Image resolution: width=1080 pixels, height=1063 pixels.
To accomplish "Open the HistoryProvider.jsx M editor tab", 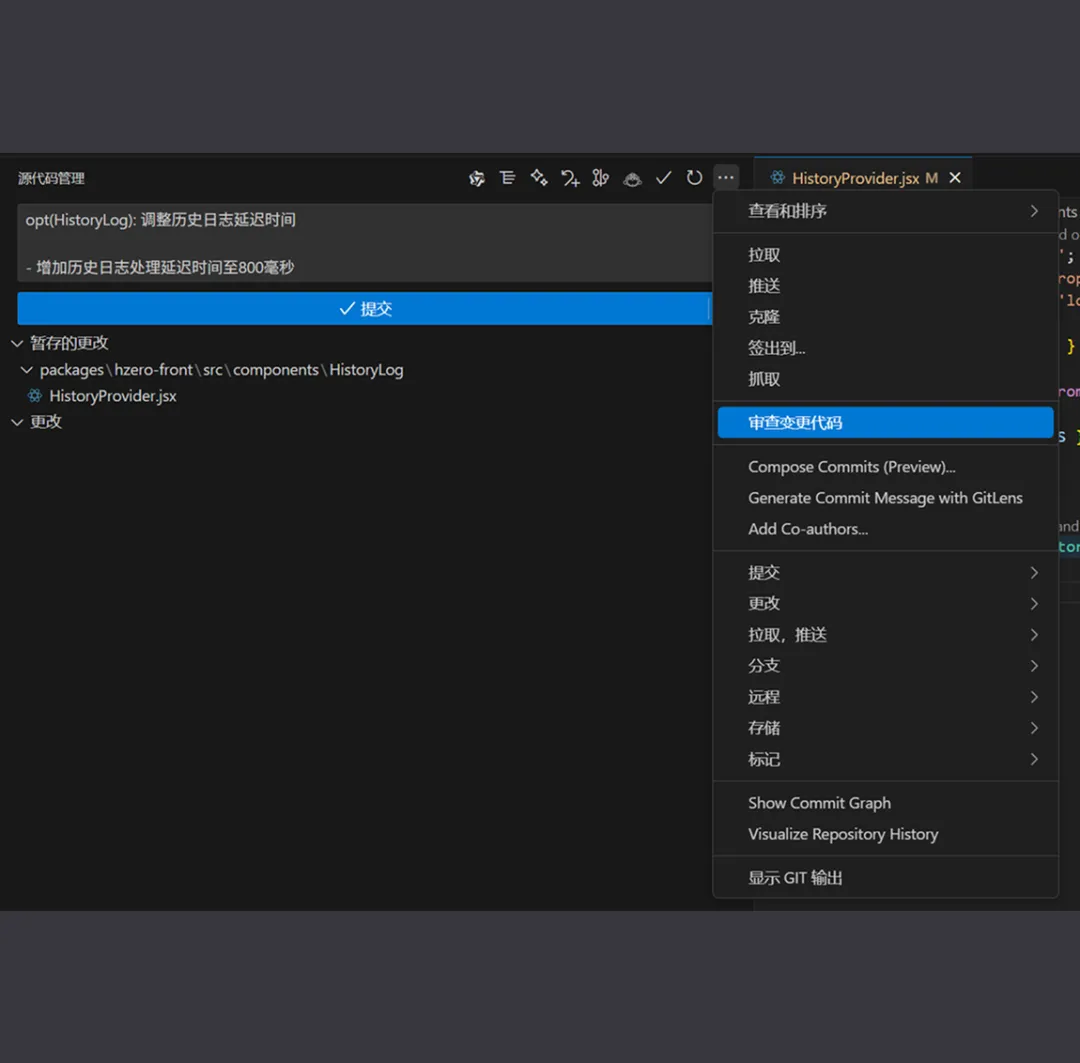I will click(x=863, y=178).
